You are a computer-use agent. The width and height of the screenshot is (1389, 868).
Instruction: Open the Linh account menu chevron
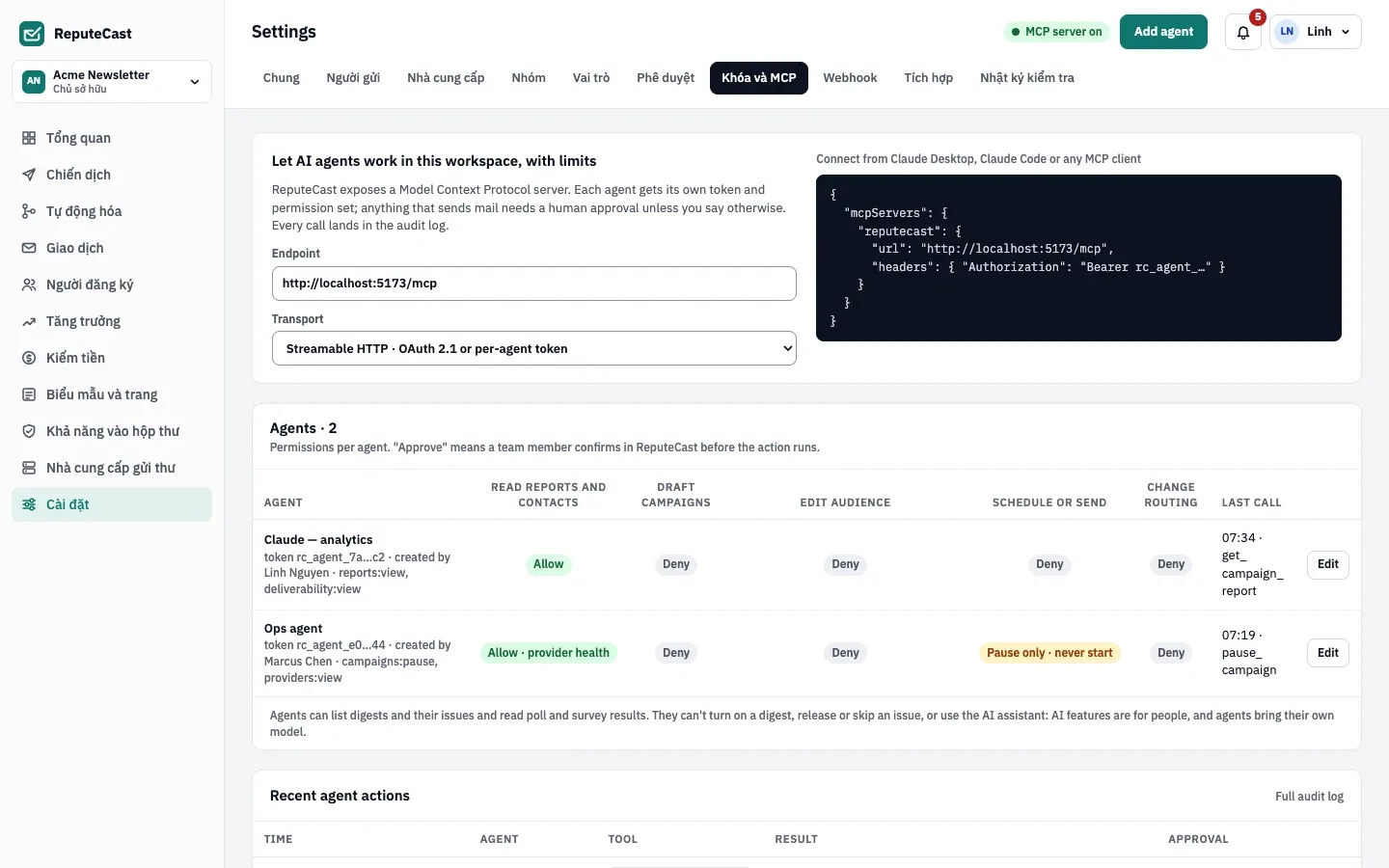click(x=1346, y=32)
